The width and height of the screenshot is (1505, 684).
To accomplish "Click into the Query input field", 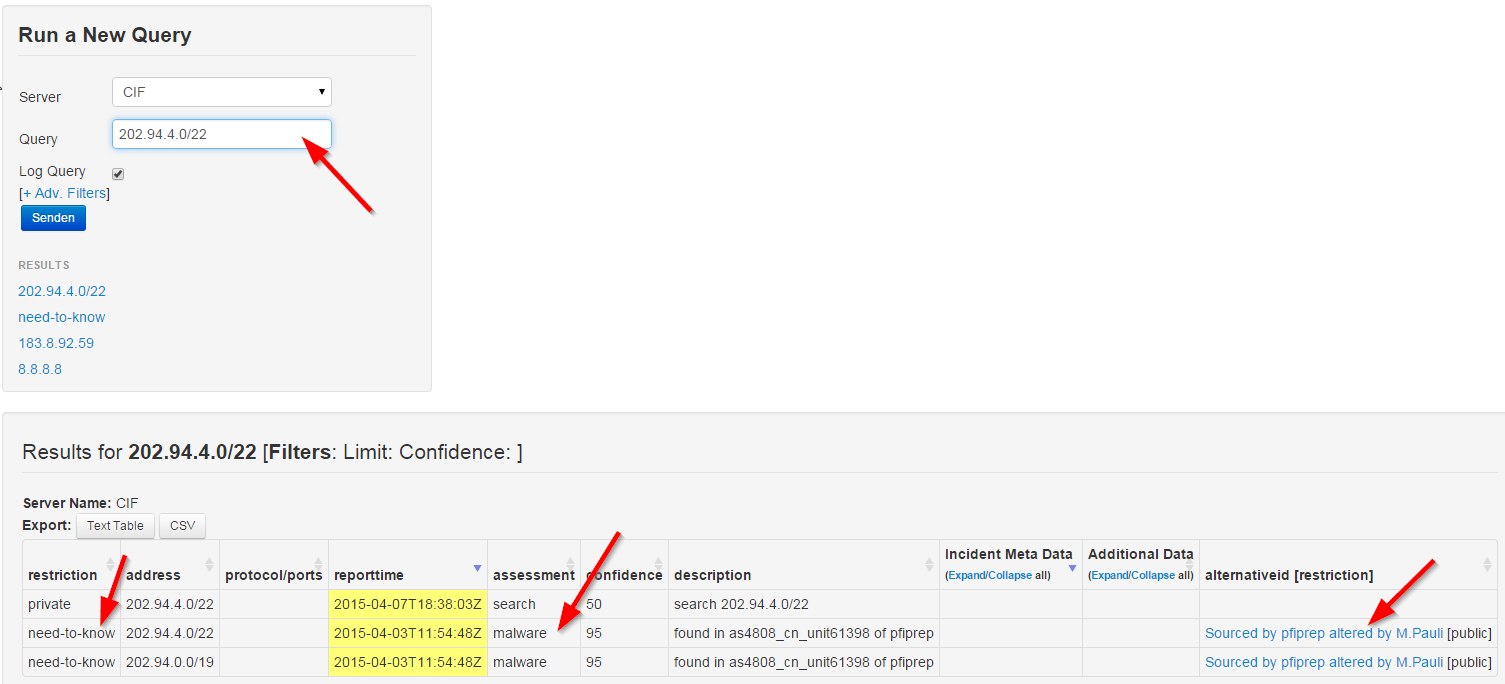I will tap(221, 134).
